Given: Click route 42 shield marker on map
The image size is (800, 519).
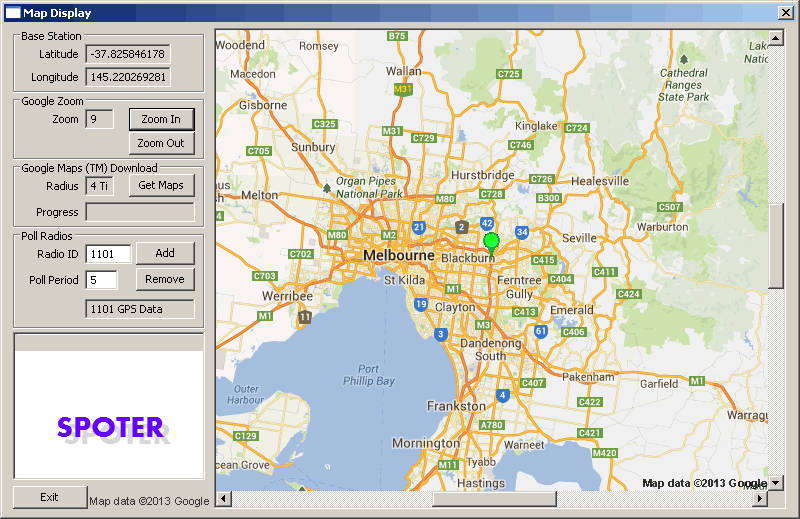Looking at the screenshot, I should pyautogui.click(x=487, y=223).
